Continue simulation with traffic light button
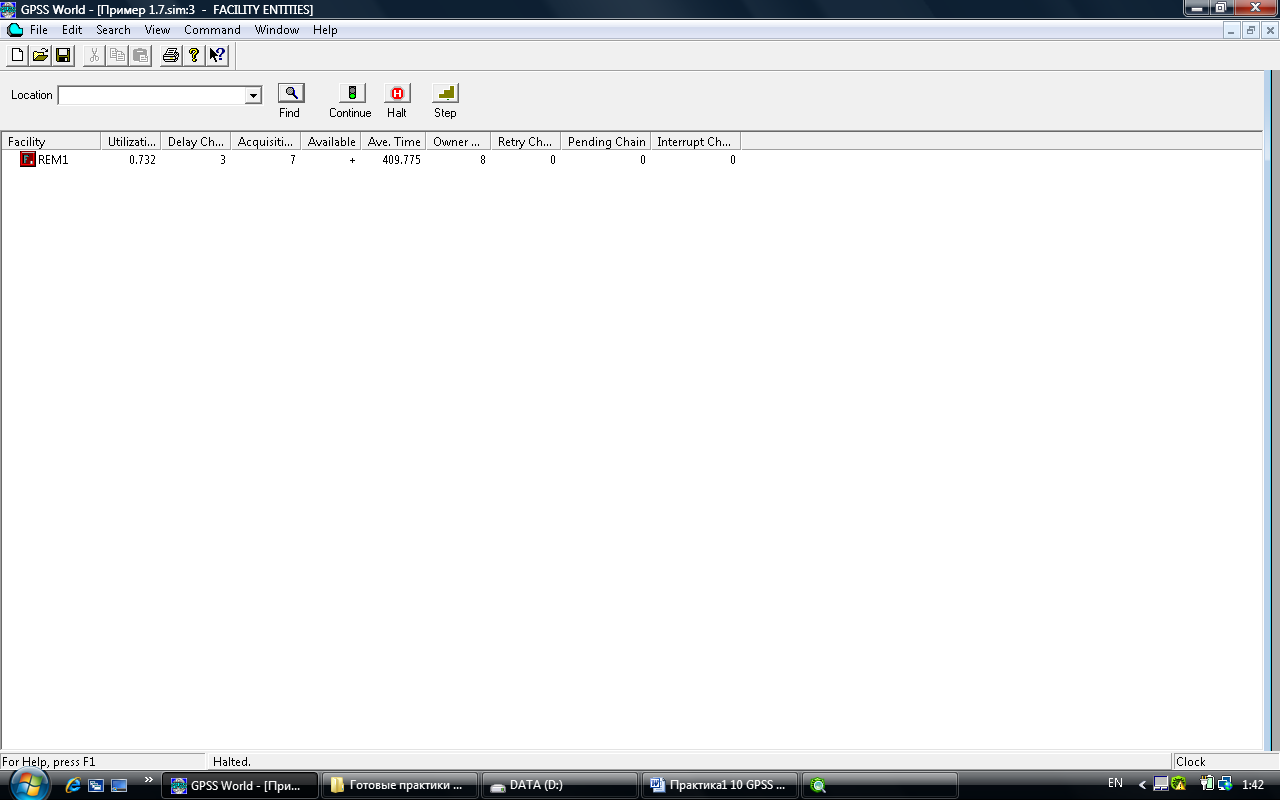This screenshot has width=1280, height=800. click(352, 93)
